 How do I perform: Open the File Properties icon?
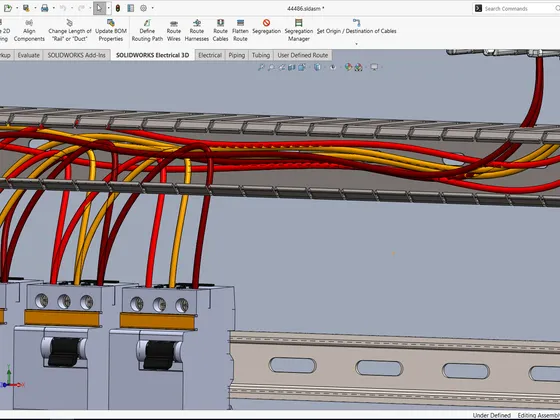[x=131, y=8]
